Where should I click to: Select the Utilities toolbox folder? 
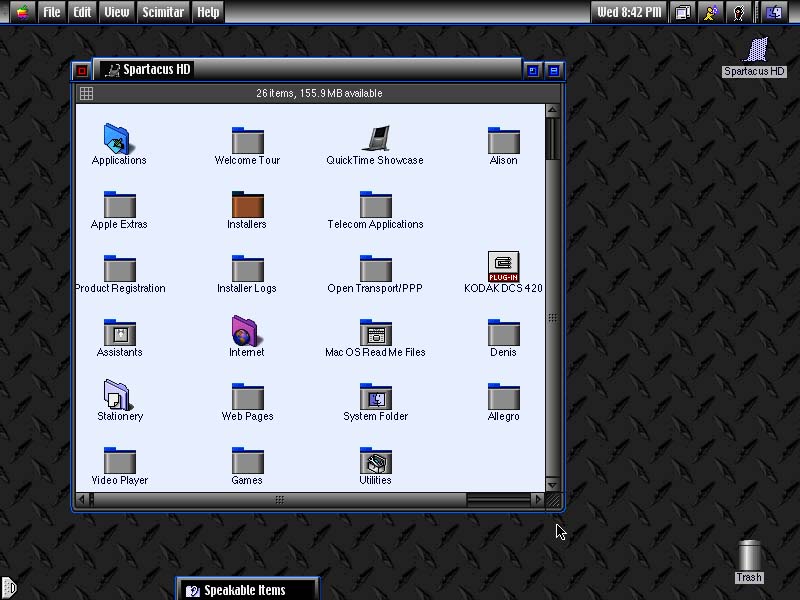point(376,460)
